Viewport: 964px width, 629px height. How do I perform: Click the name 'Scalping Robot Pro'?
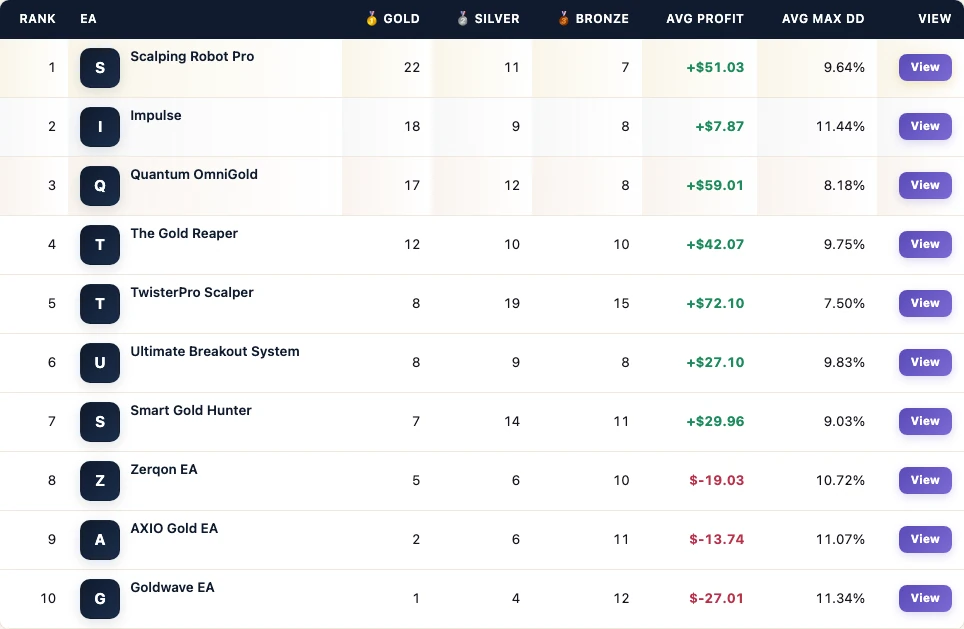192,57
